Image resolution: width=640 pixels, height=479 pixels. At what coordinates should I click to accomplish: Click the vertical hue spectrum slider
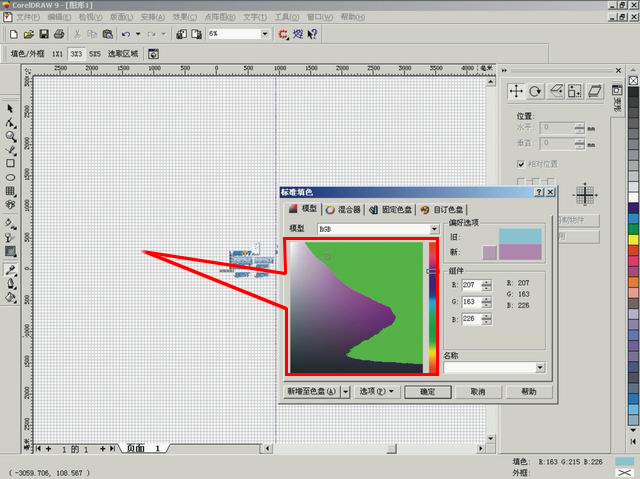tap(432, 307)
